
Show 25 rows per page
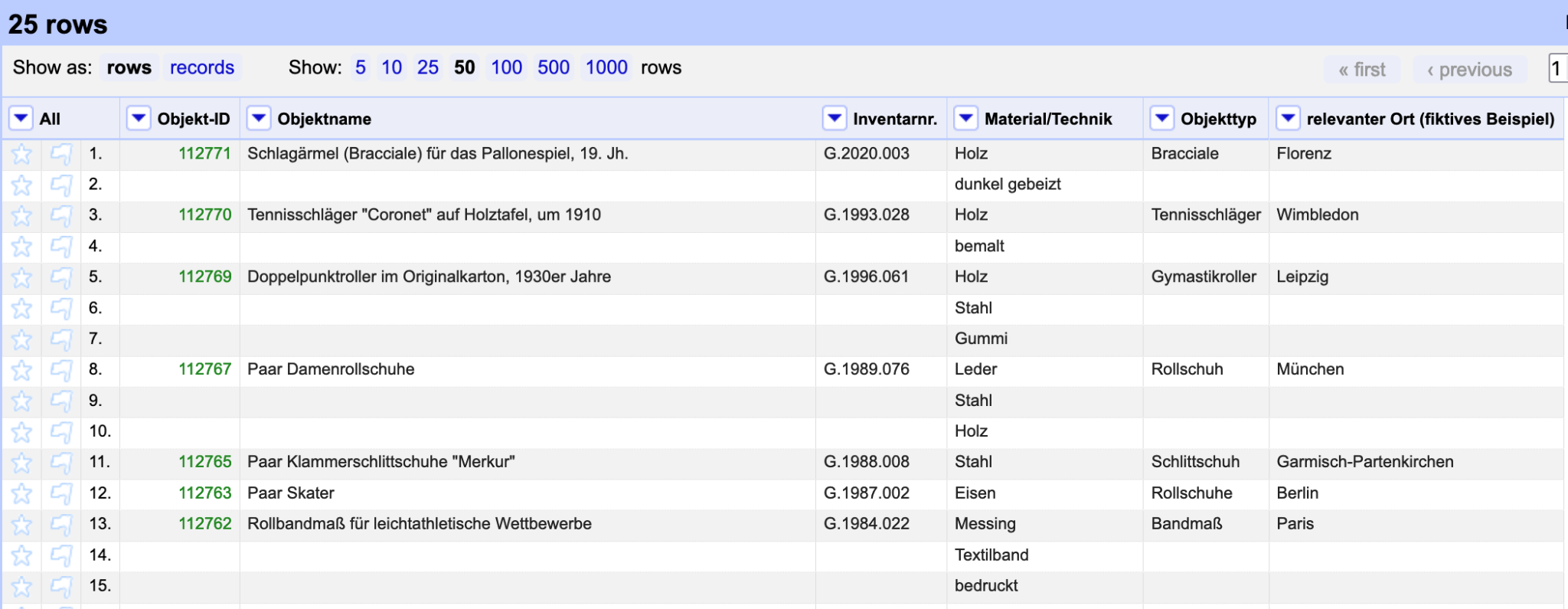pos(427,67)
